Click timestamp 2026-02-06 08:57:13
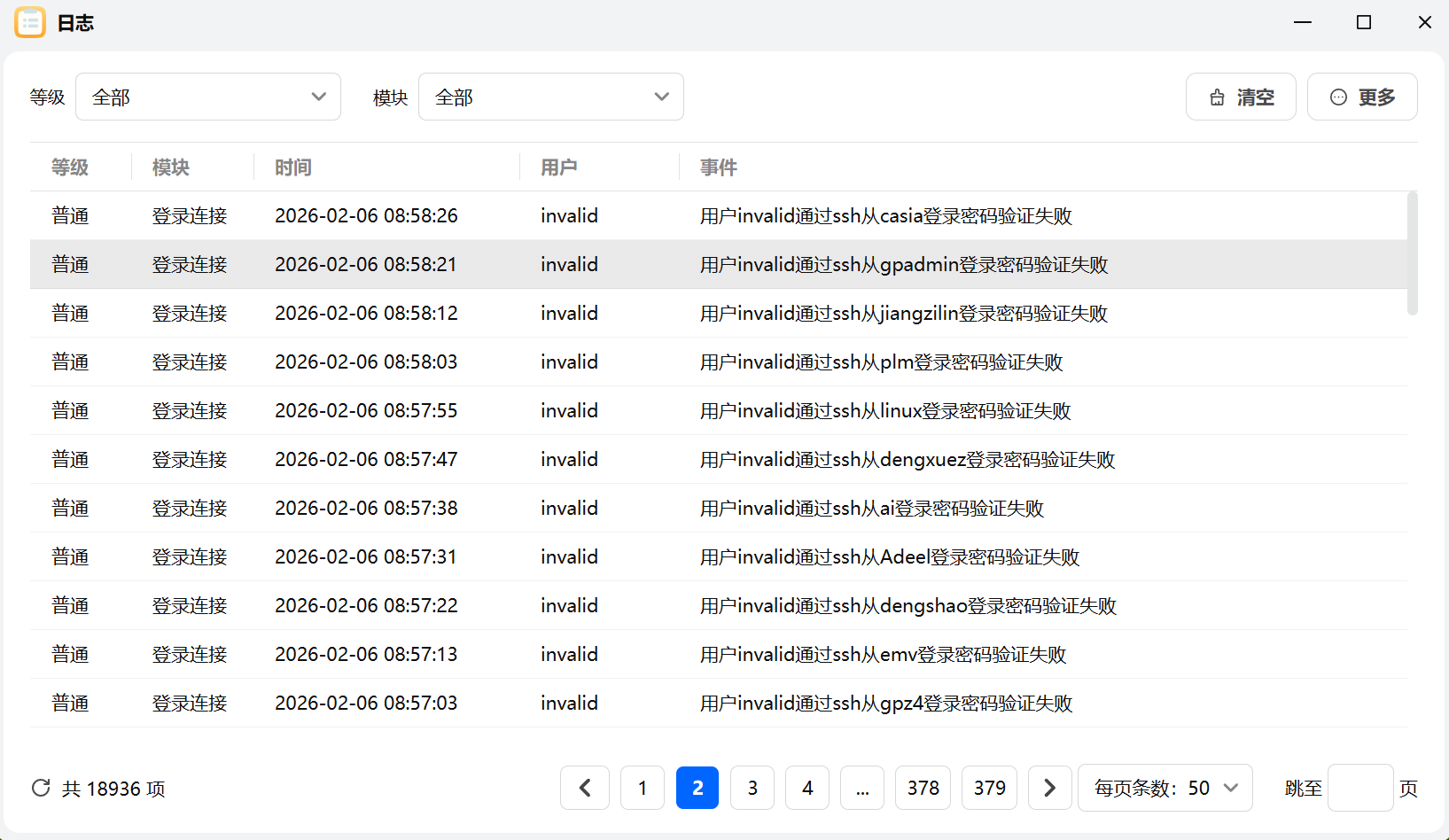 pos(366,654)
